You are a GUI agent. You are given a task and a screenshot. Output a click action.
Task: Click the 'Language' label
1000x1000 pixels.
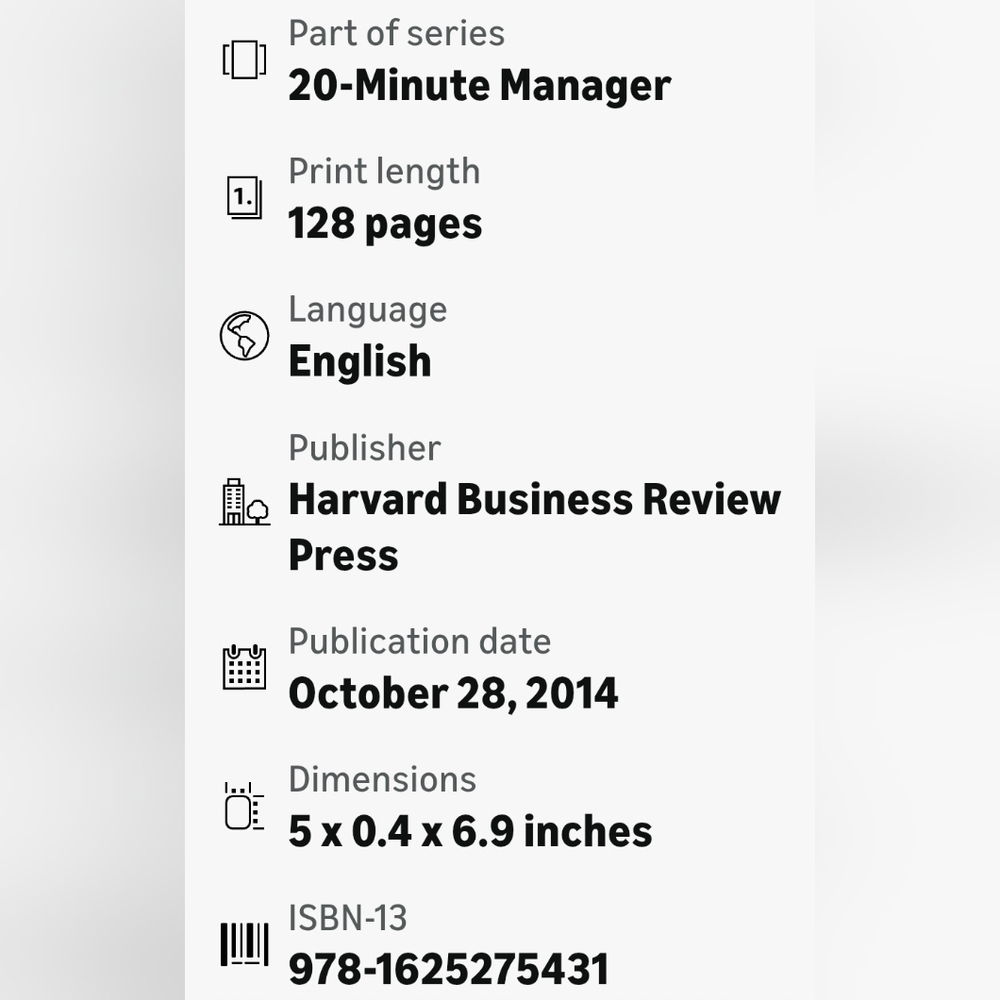click(367, 311)
